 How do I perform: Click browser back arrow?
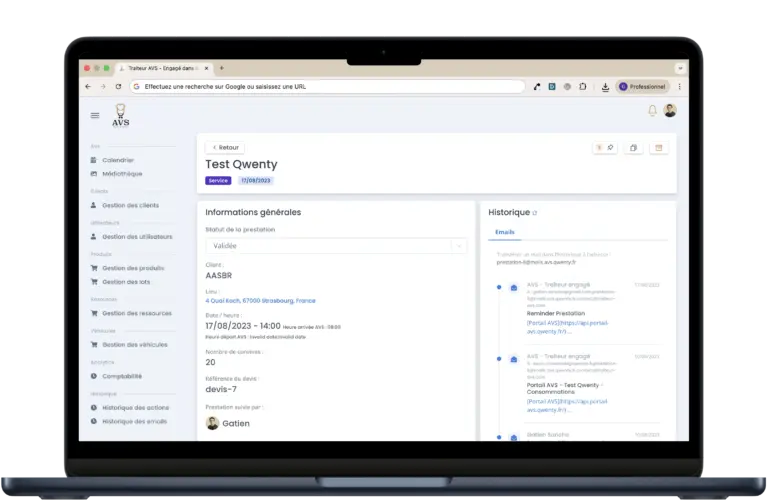(88, 87)
